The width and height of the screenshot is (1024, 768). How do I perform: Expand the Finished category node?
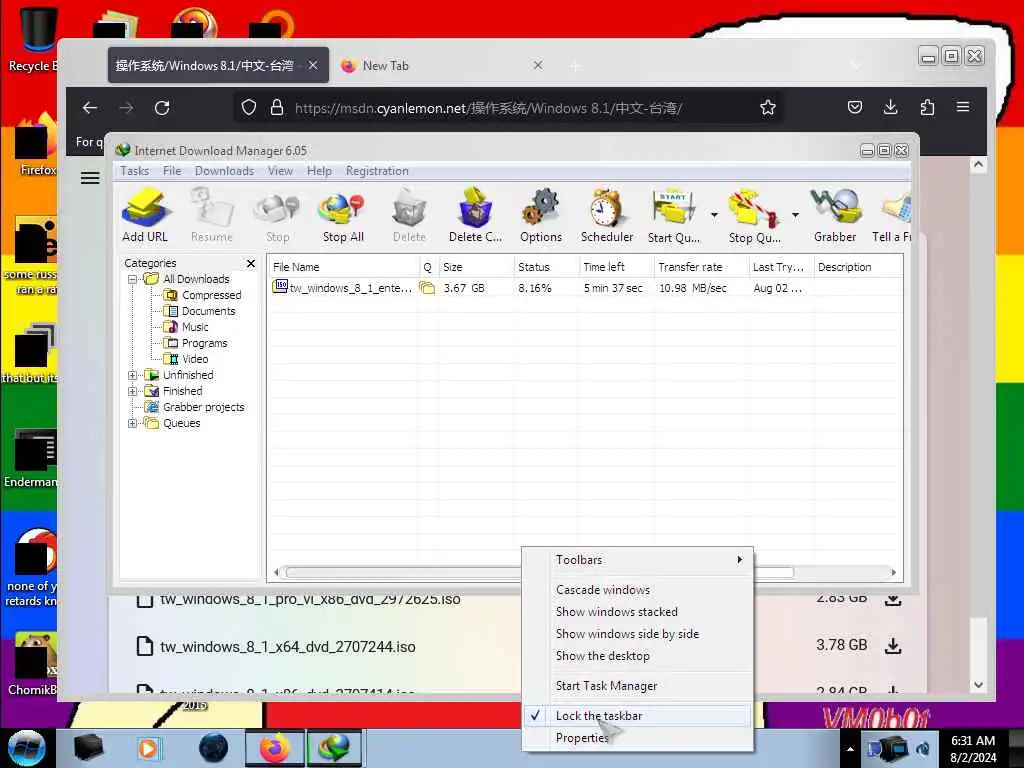pos(133,391)
